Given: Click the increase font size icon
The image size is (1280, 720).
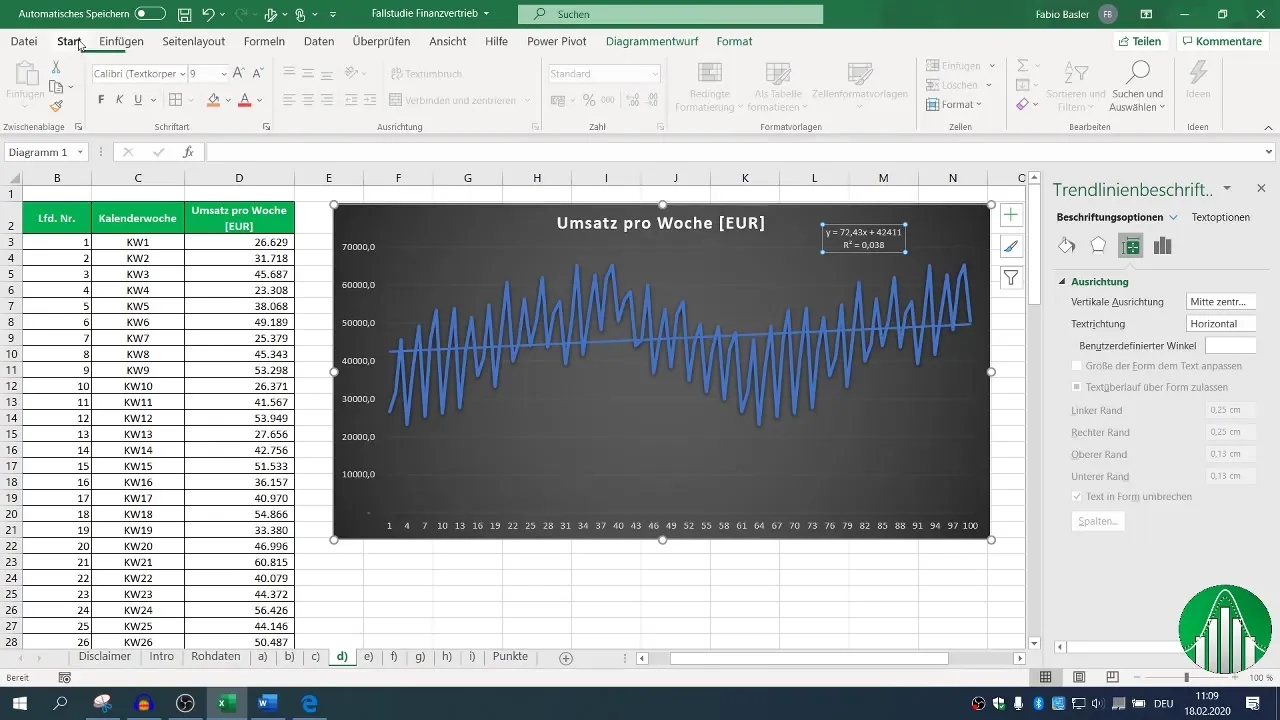Looking at the screenshot, I should click(238, 73).
